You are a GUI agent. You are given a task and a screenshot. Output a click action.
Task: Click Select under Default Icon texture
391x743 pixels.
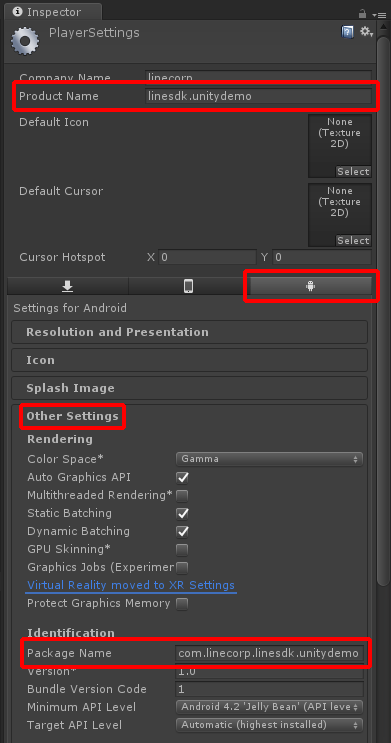point(353,172)
